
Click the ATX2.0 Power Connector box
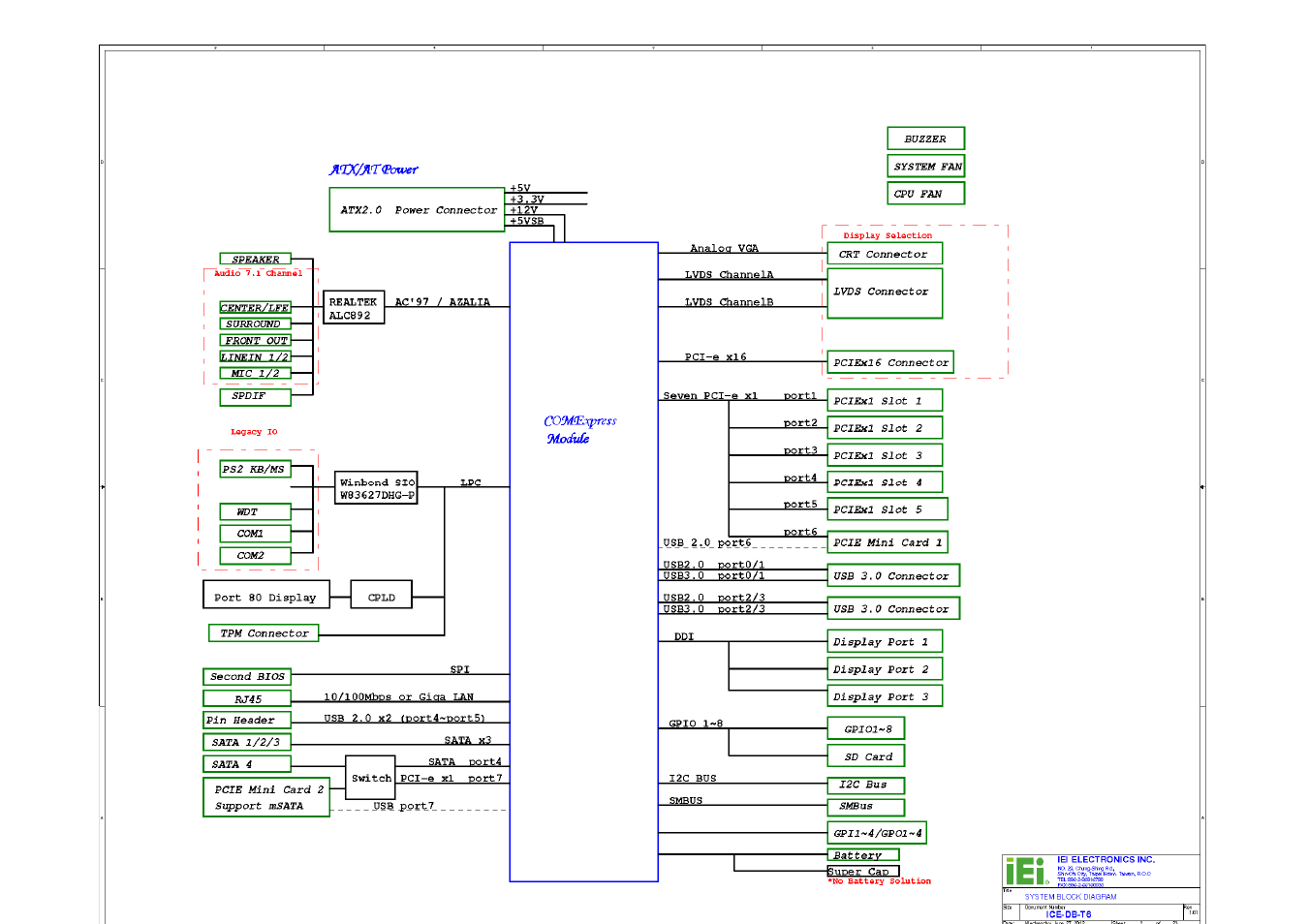[x=418, y=210]
